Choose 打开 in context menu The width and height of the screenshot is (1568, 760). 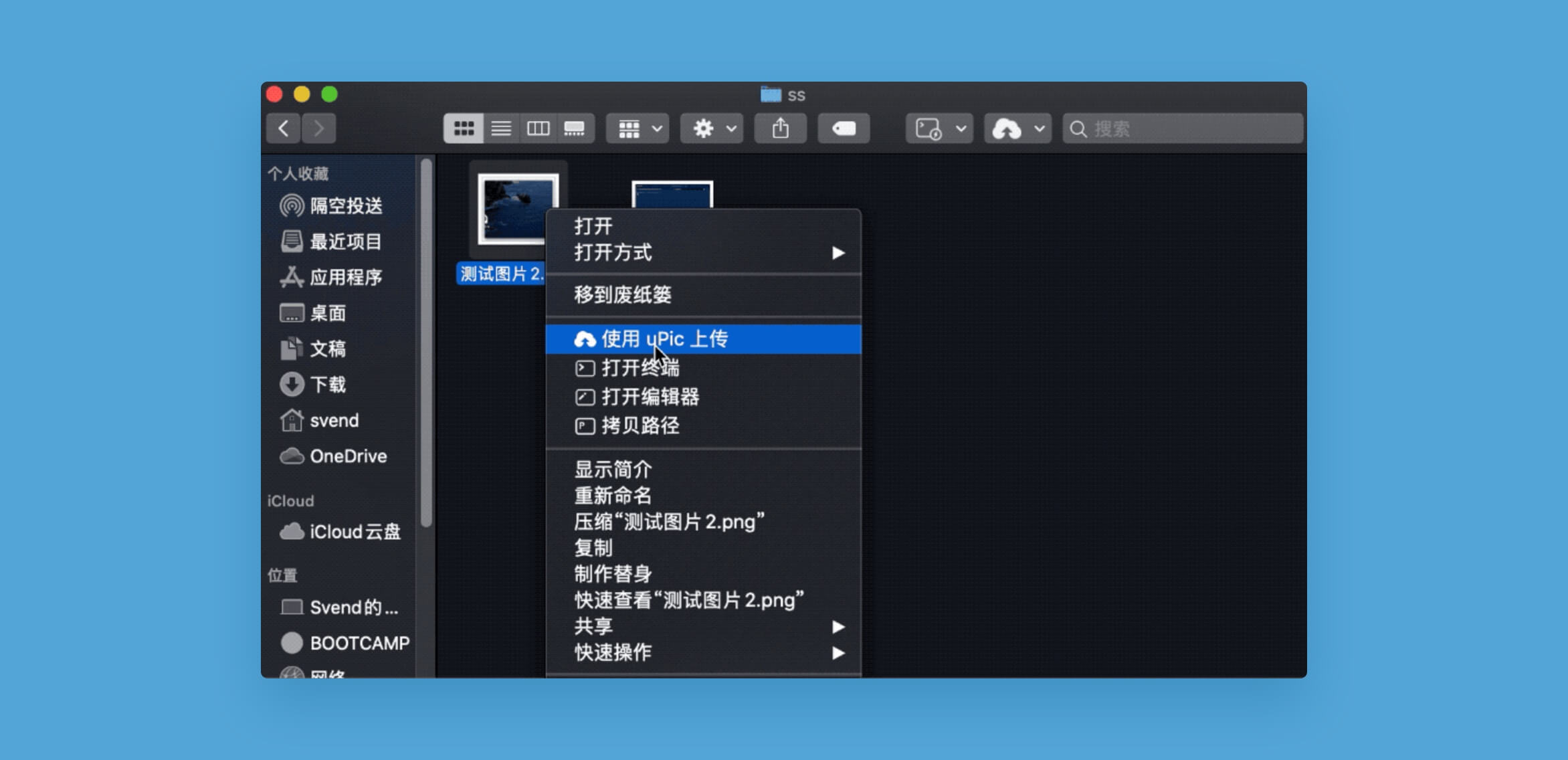[x=704, y=226]
